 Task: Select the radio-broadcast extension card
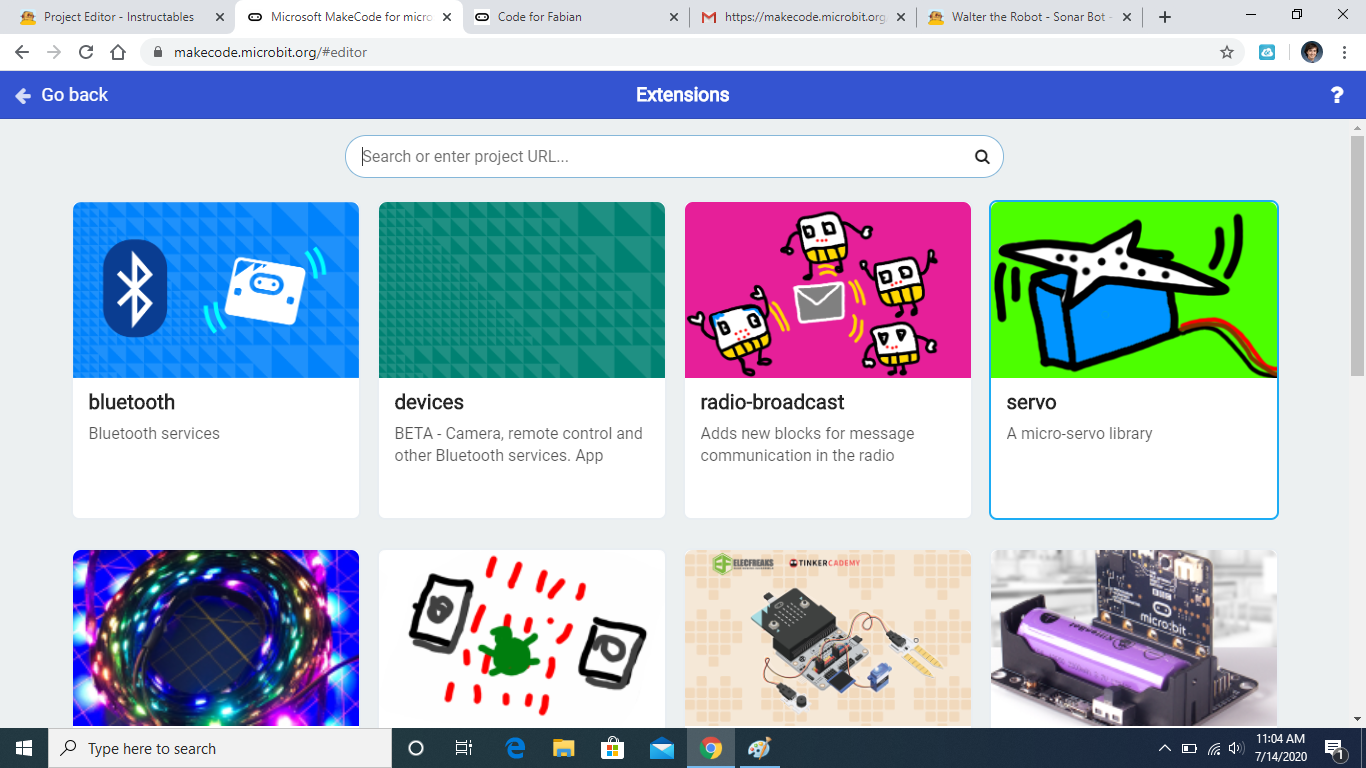pyautogui.click(x=828, y=360)
